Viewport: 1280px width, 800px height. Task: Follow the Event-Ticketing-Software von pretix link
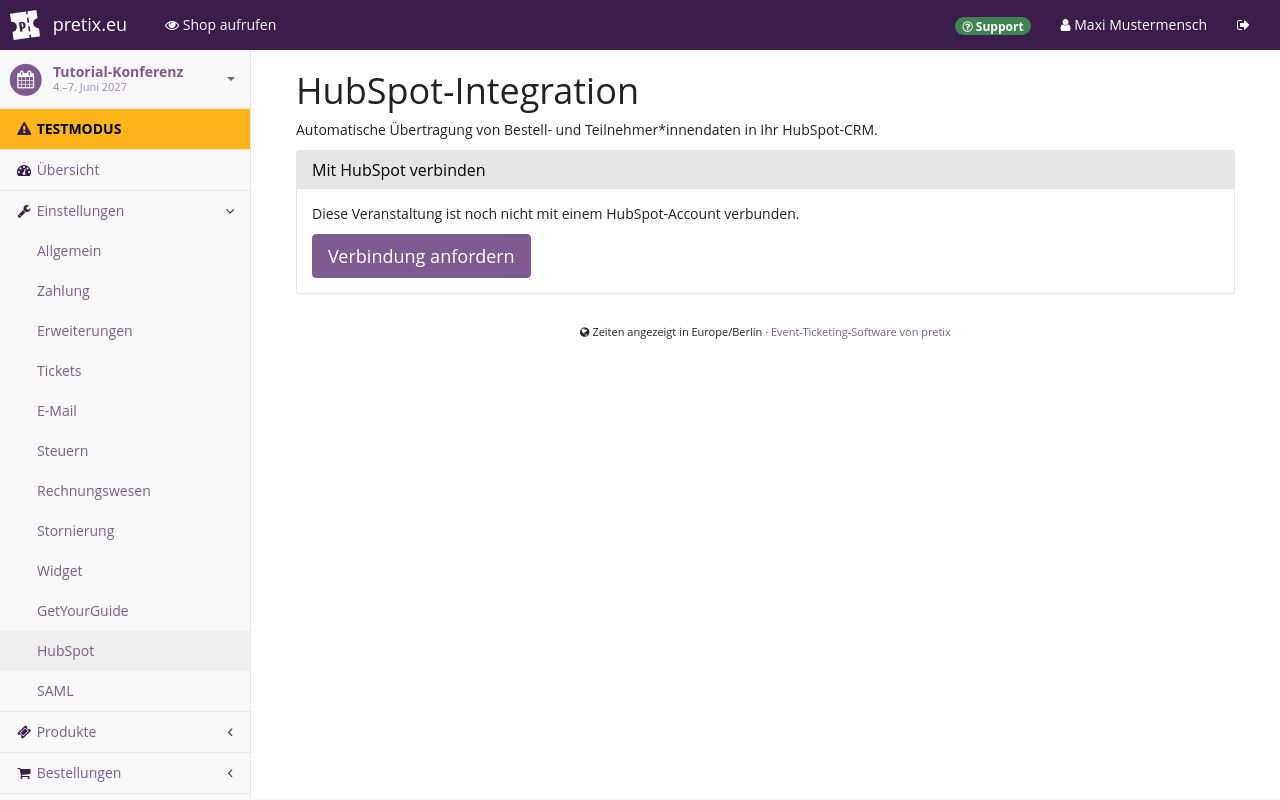tap(861, 332)
